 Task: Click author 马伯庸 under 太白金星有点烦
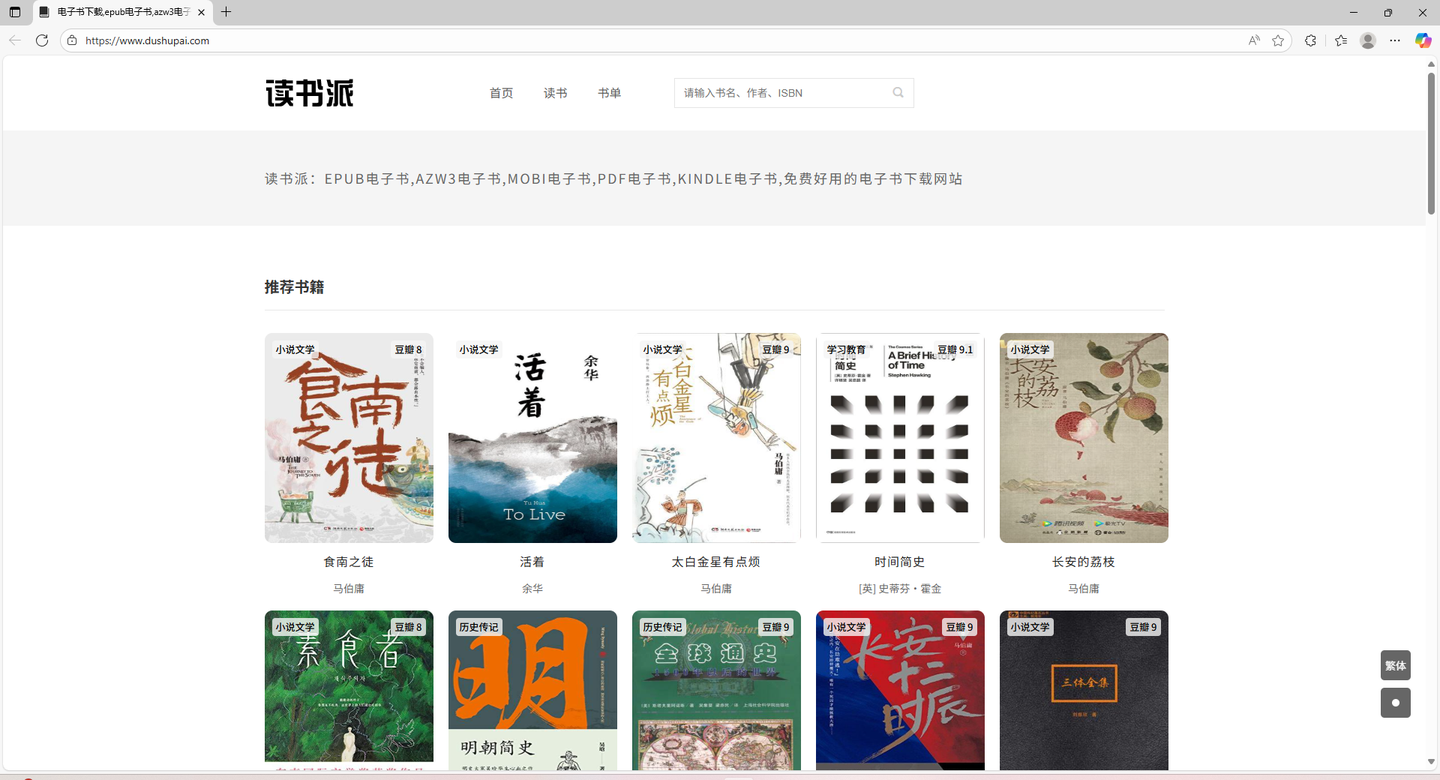[x=716, y=589]
